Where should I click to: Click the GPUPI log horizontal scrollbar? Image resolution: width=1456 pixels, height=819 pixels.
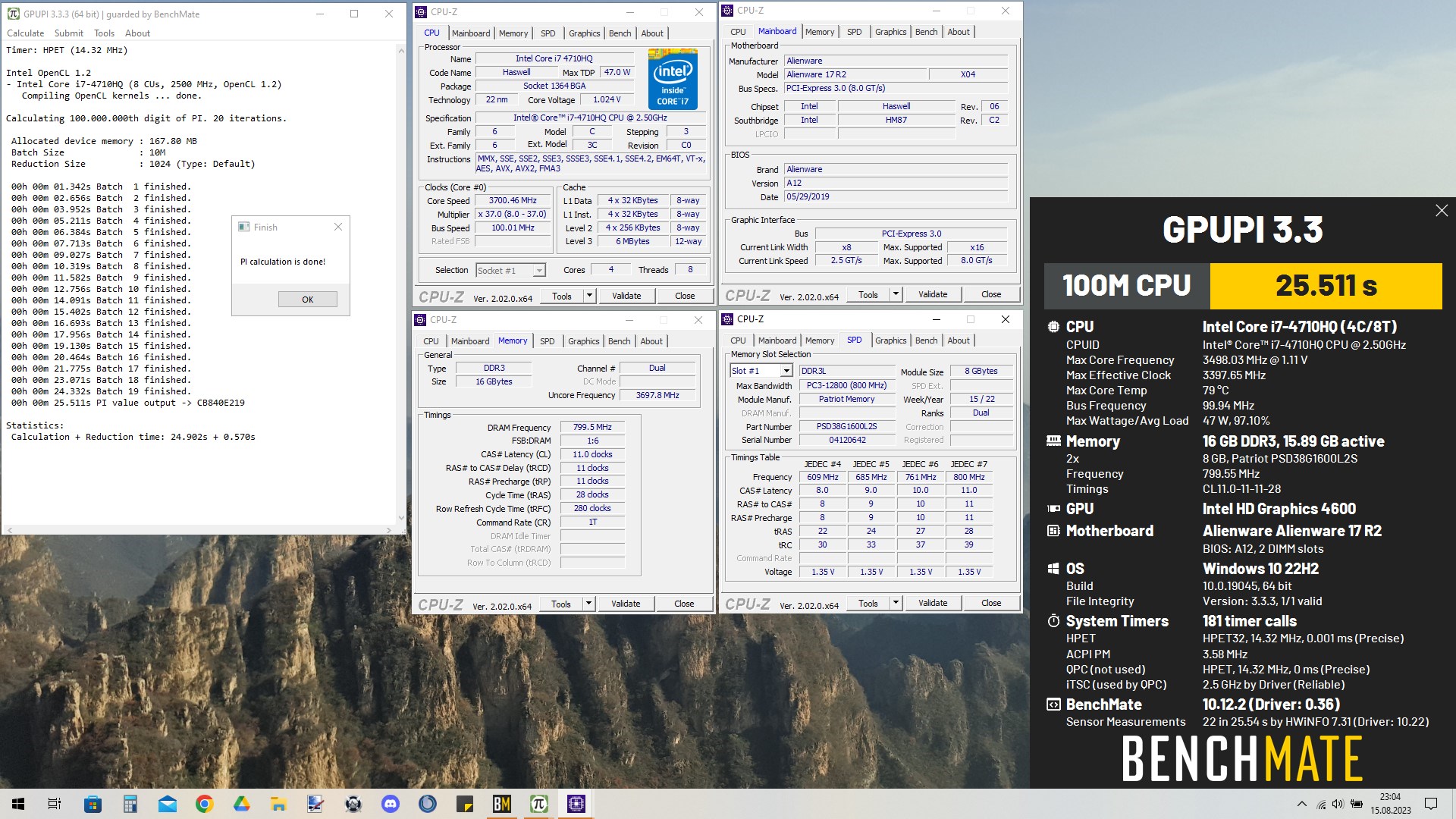(x=199, y=529)
